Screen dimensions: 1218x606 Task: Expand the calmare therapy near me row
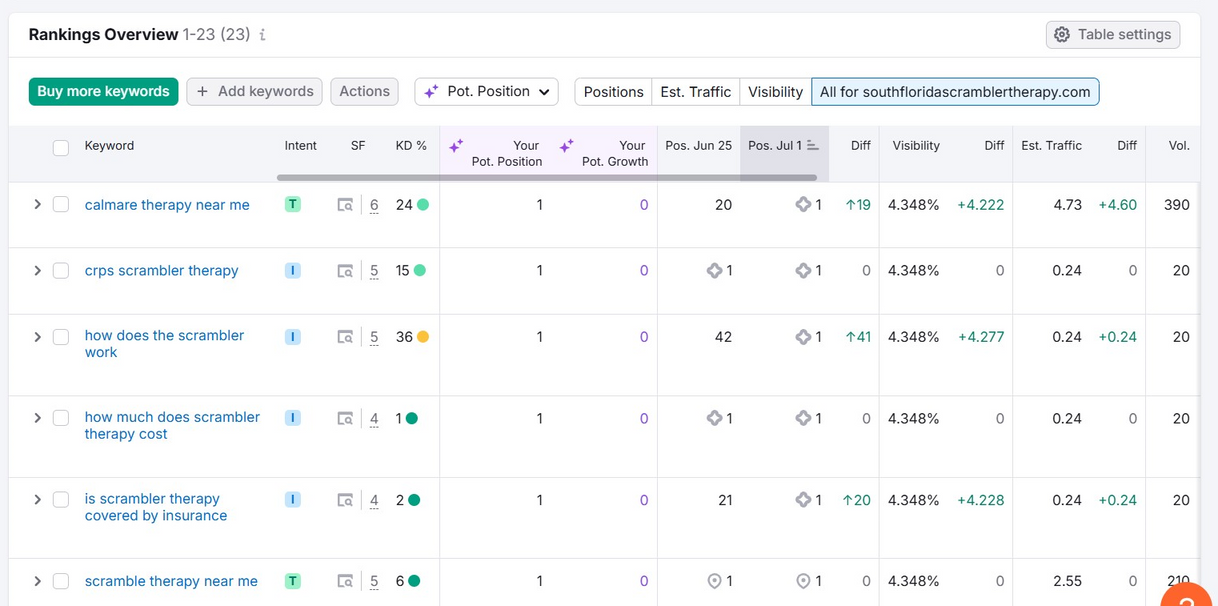point(37,204)
